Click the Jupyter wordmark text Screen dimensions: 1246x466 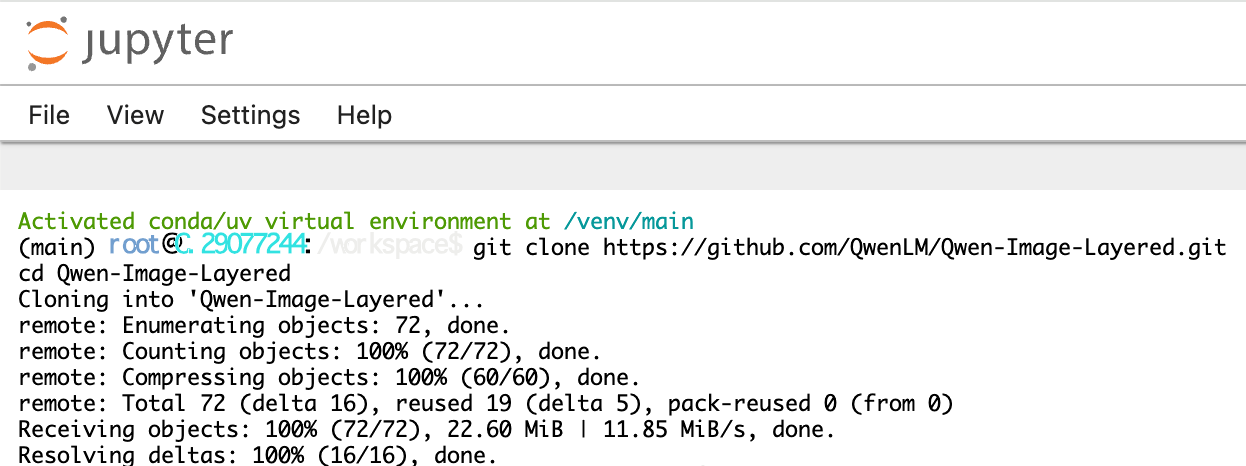(x=159, y=42)
